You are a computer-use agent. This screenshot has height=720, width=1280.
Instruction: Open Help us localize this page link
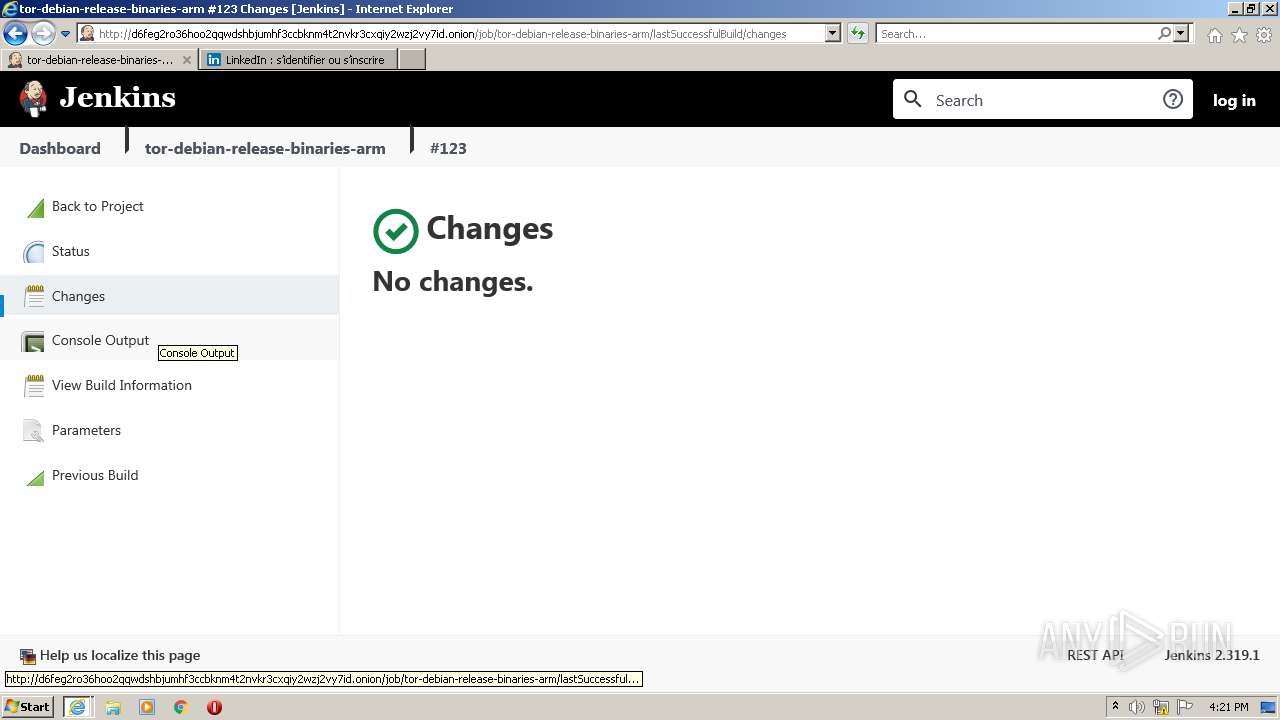pyautogui.click(x=120, y=655)
